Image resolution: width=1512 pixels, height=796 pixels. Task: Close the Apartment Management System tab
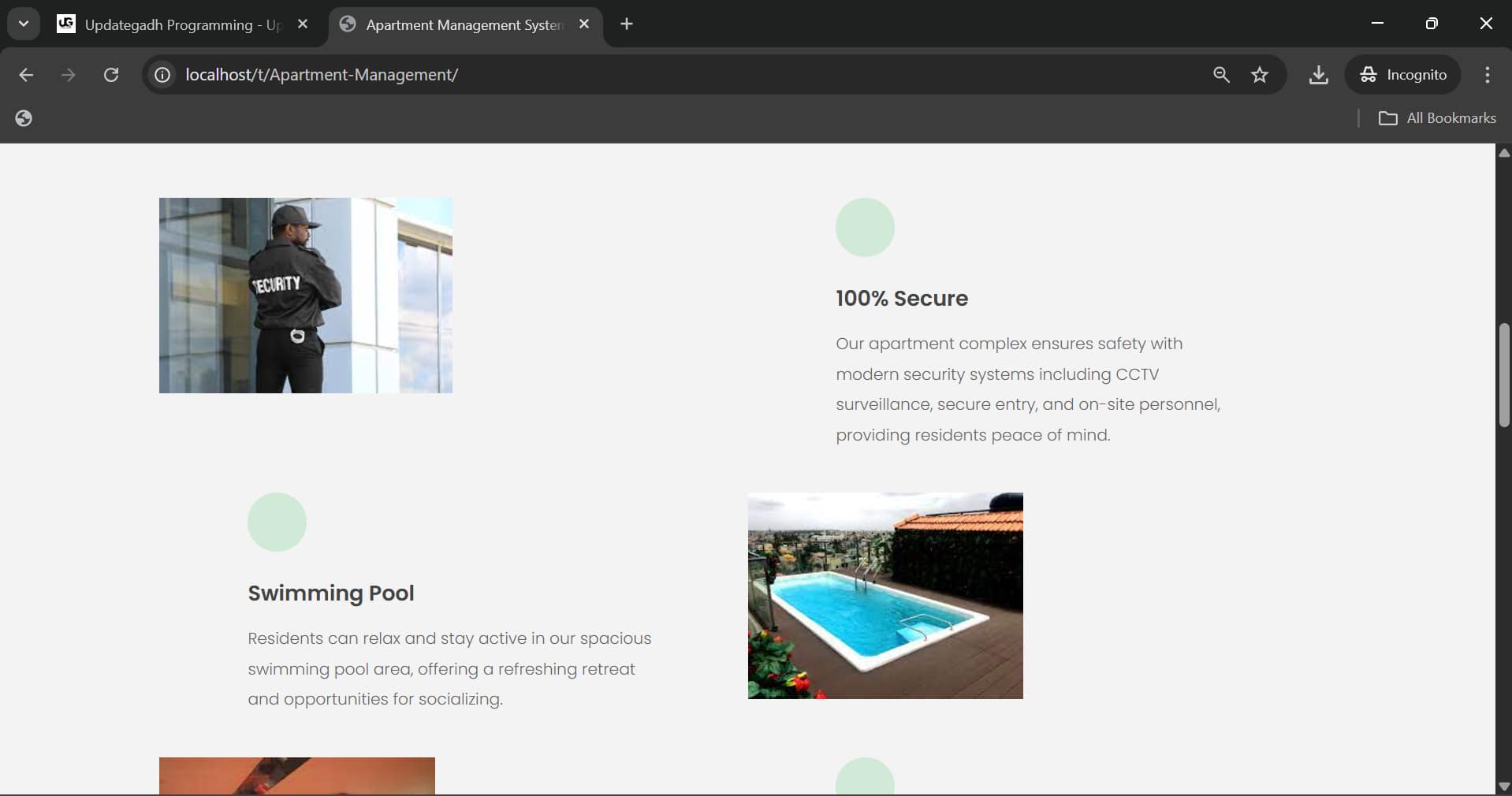[x=584, y=24]
